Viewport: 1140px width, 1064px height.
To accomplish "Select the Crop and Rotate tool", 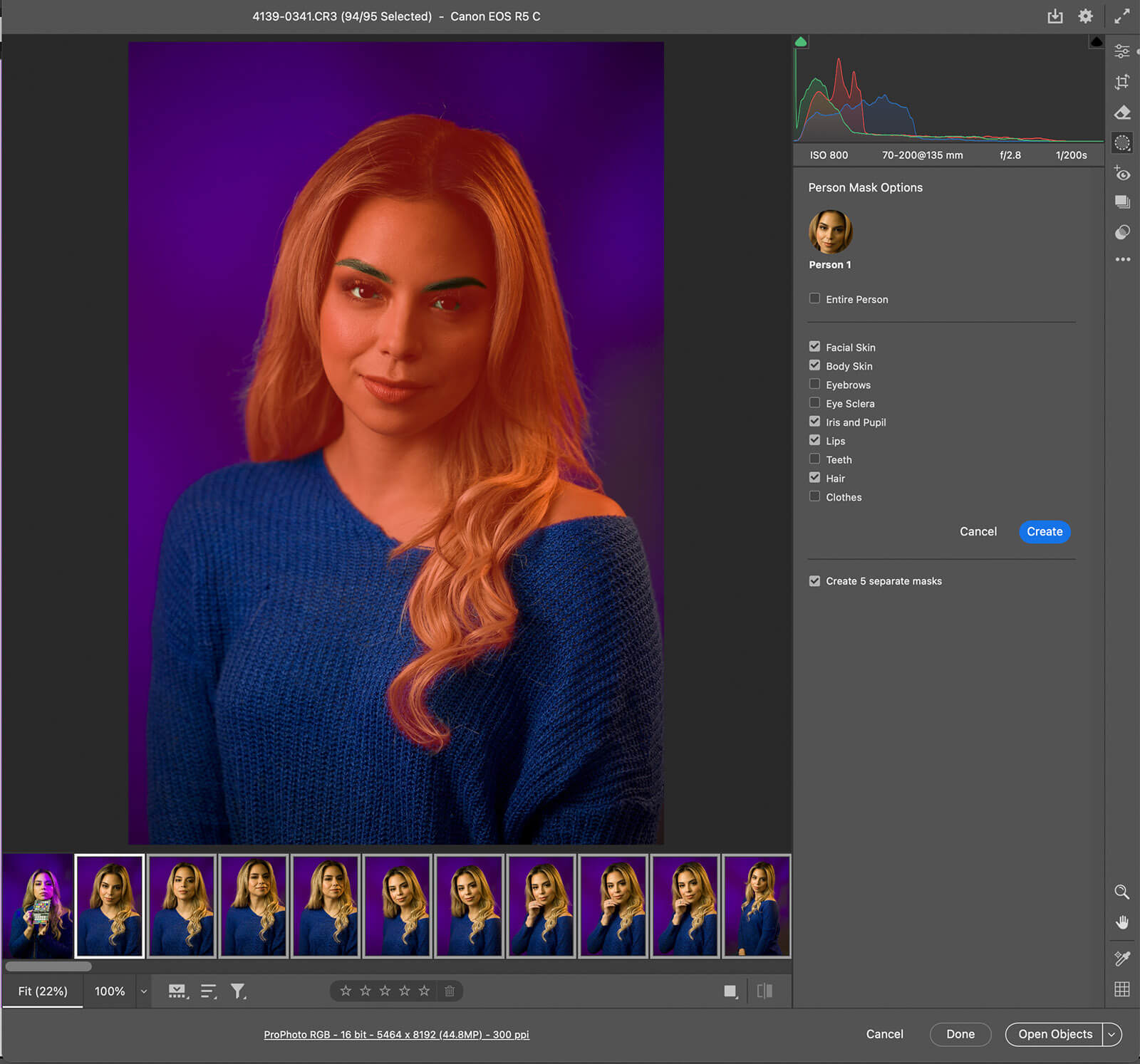I will 1122,82.
